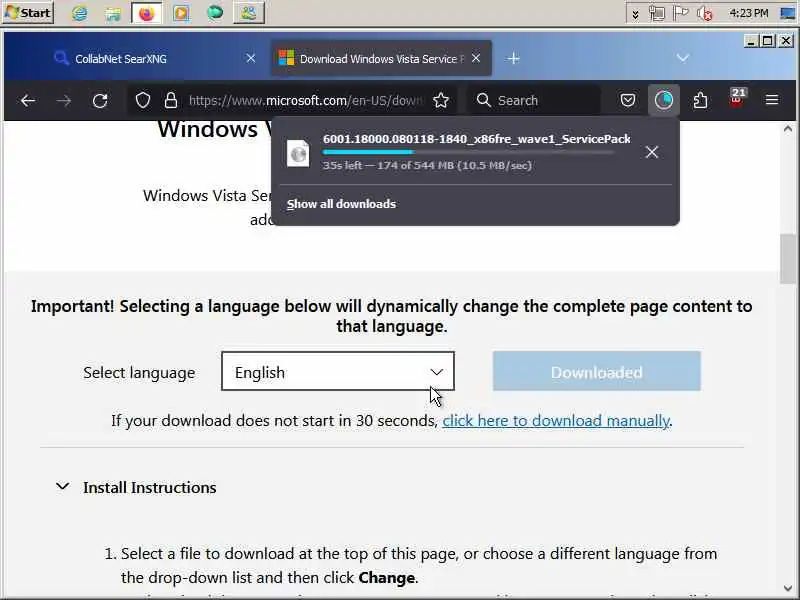Open the Windows Start menu
Screen dimensions: 800x600
tap(28, 12)
